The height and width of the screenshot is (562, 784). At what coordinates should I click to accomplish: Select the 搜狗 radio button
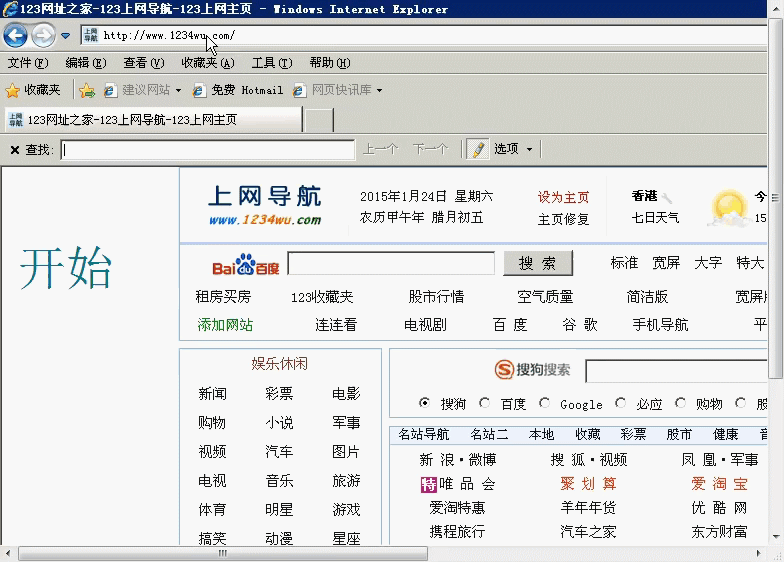coord(424,402)
